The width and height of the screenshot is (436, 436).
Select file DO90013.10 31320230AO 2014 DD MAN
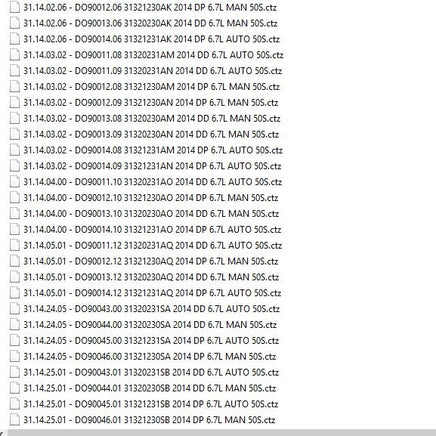tap(151, 213)
